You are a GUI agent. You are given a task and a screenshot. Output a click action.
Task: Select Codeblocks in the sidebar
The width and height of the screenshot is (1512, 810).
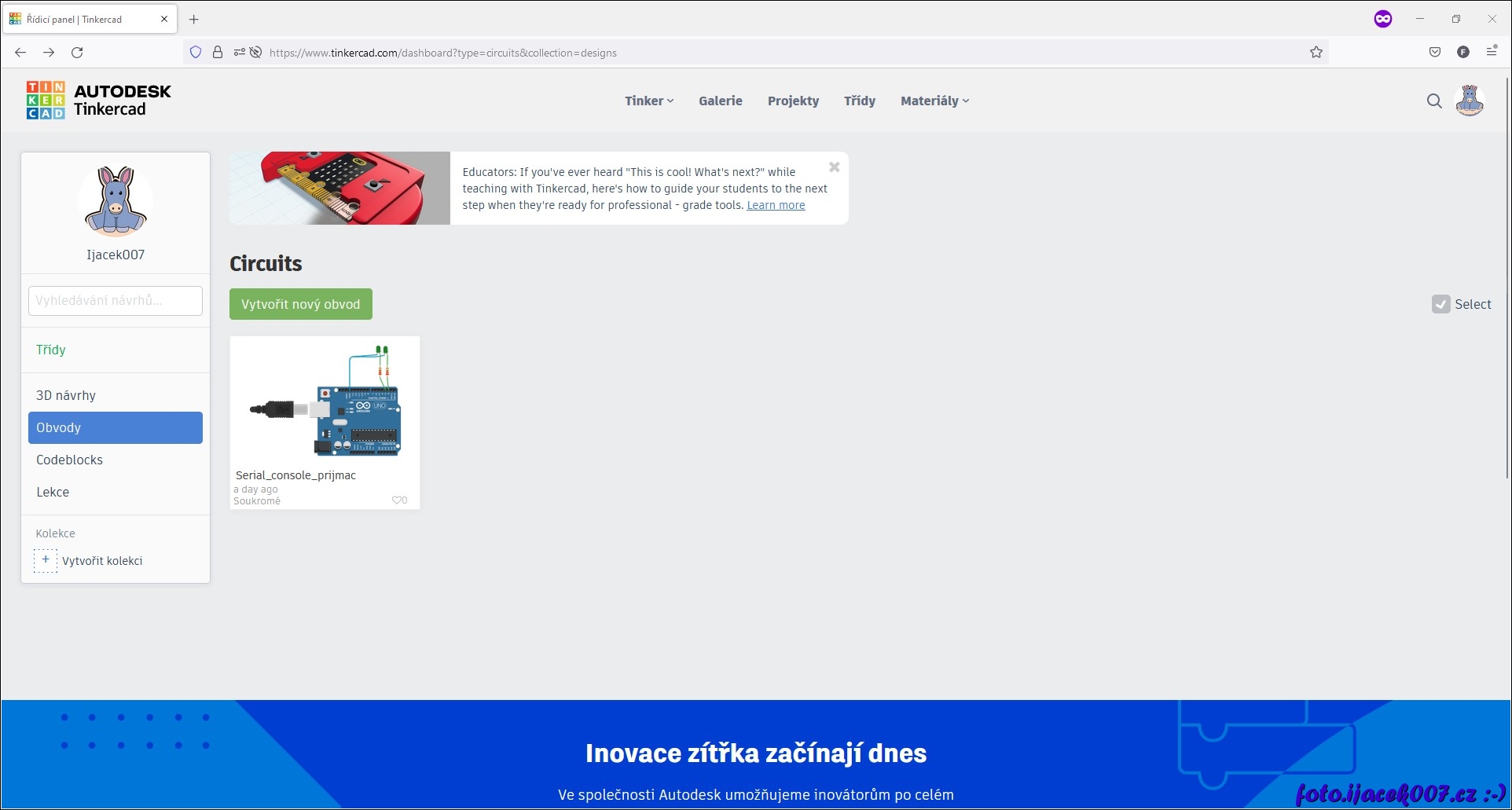pos(69,460)
